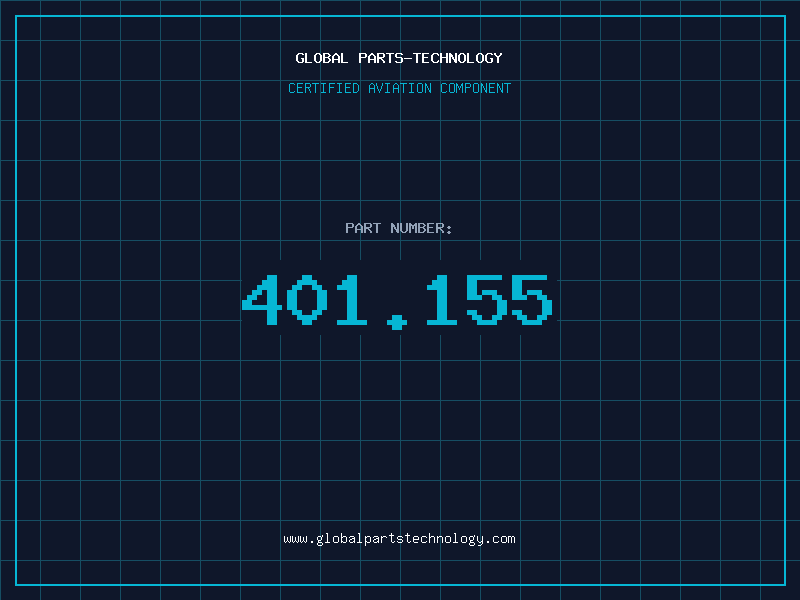Open the www.globalpartstechnology.com link
800x600 pixels.
coord(399,539)
